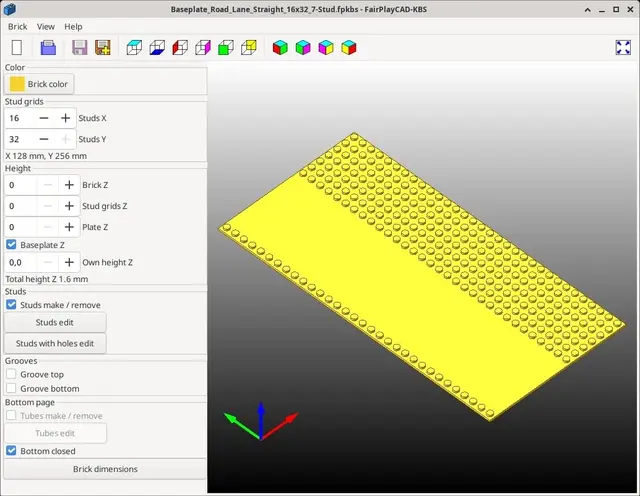Switch to magenta-face side view cube

point(203,47)
